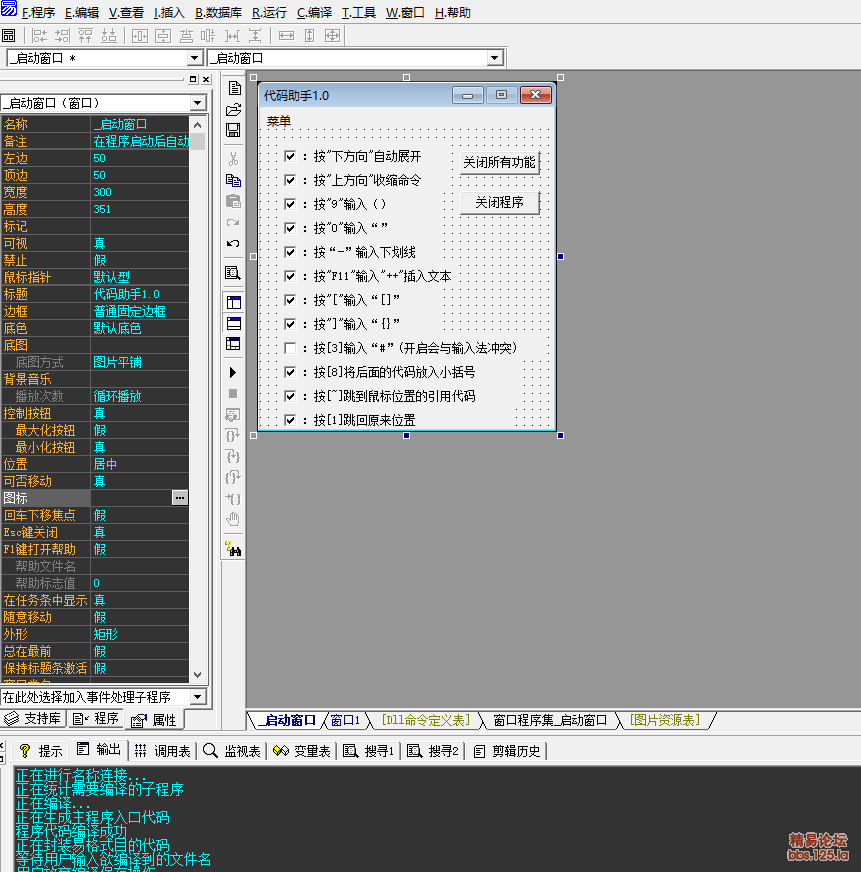Click the make same width toolbar icon

click(x=286, y=36)
